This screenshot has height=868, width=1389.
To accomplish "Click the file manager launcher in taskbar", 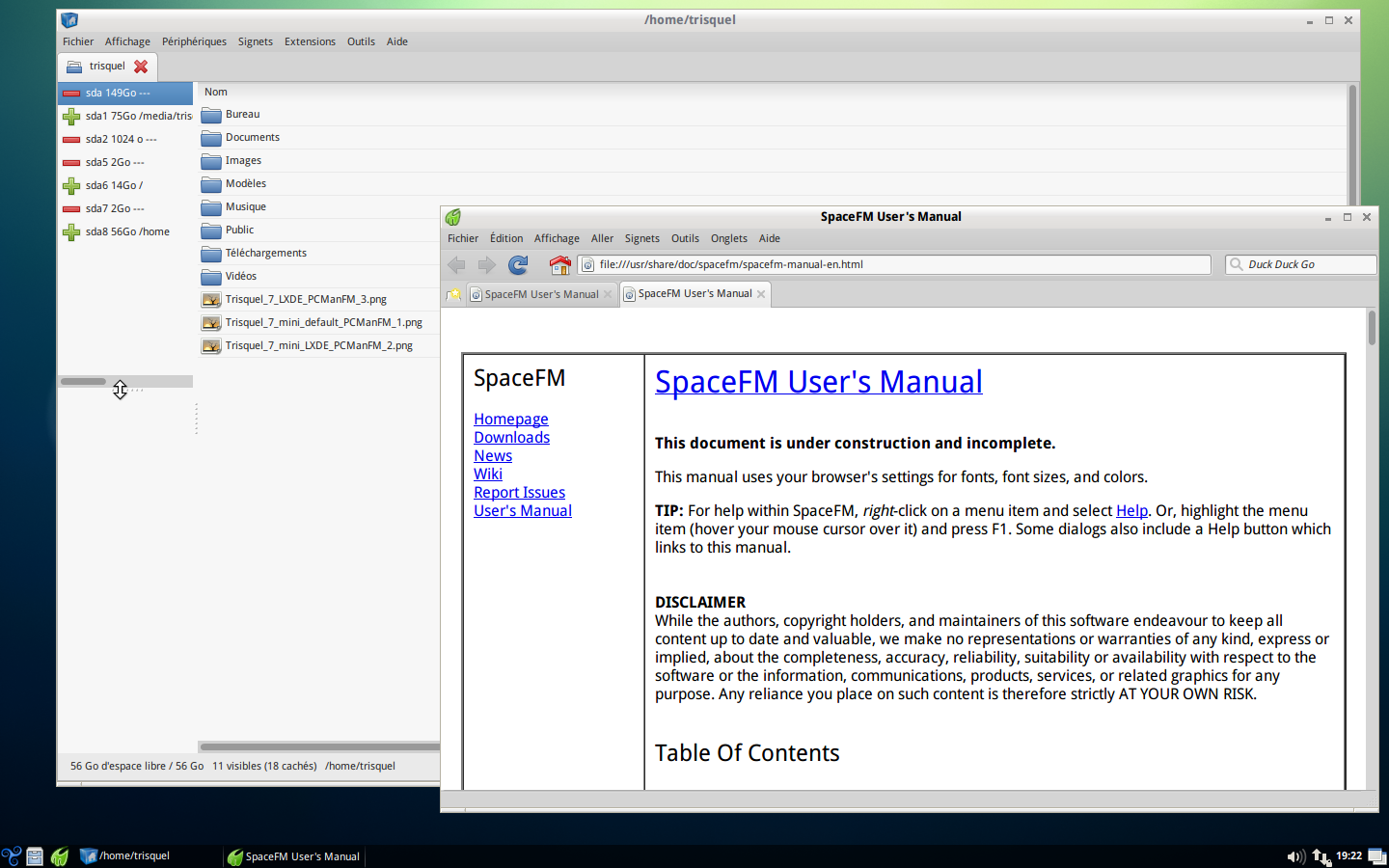I will pos(35,856).
